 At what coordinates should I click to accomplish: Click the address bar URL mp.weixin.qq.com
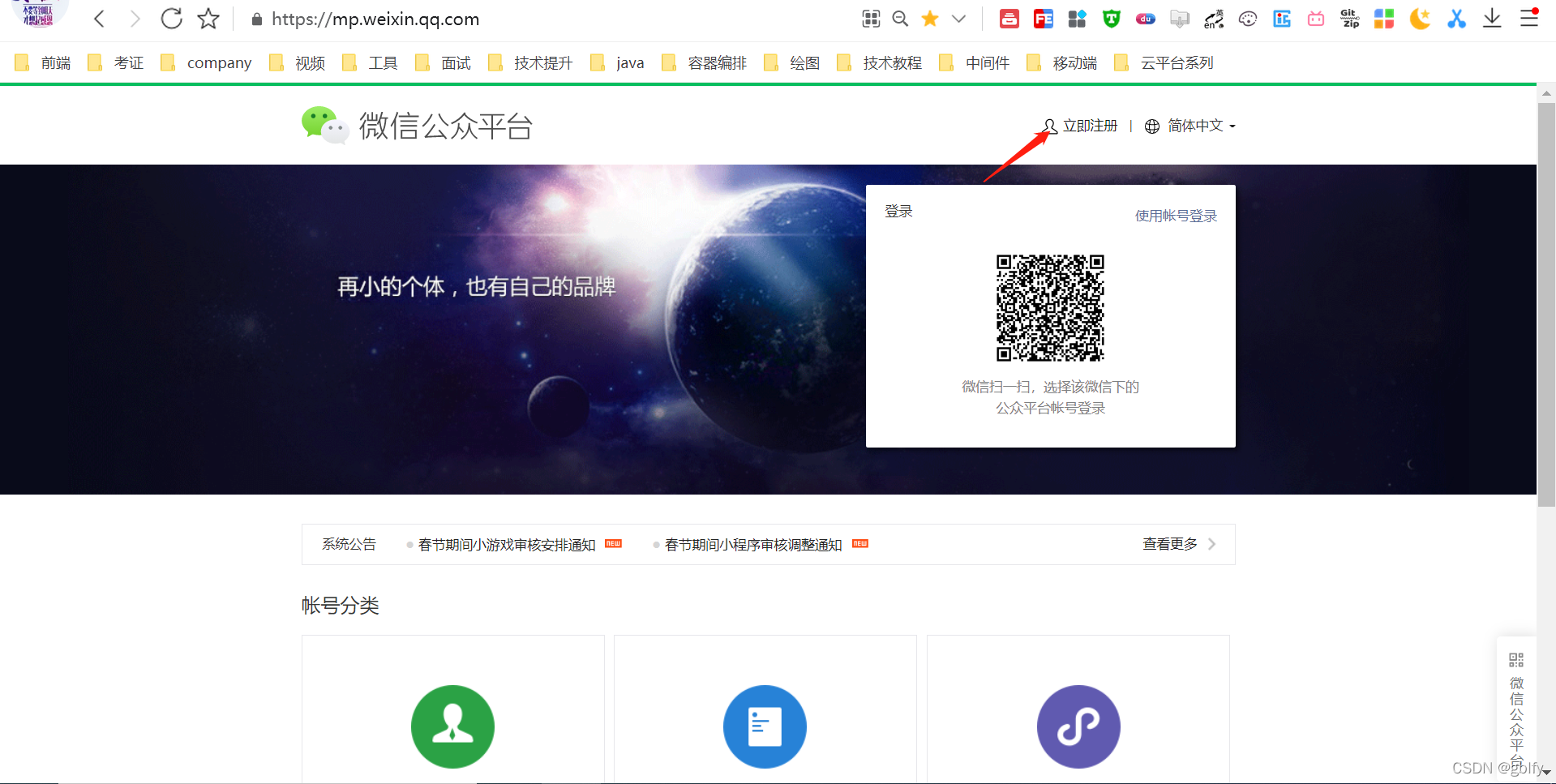click(x=375, y=19)
